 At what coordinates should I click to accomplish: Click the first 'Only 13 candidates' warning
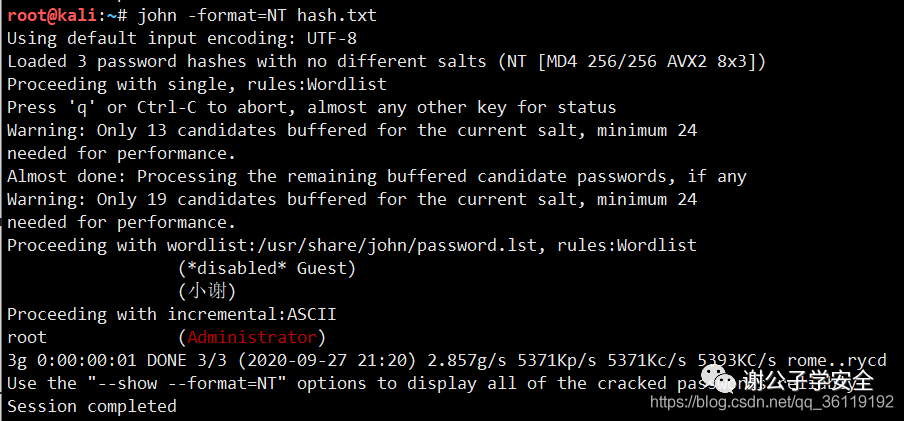click(352, 130)
